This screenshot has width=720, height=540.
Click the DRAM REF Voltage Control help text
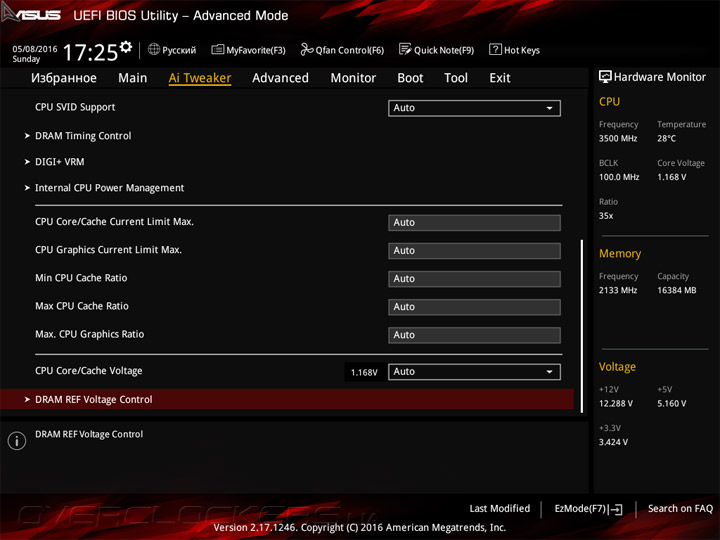(89, 434)
